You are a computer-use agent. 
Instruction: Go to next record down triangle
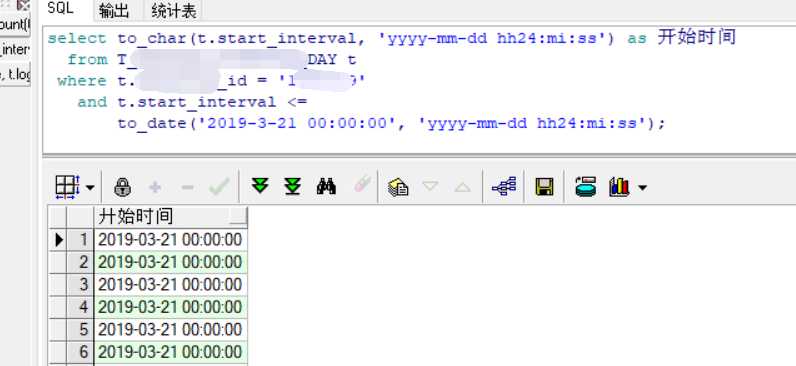tap(430, 186)
